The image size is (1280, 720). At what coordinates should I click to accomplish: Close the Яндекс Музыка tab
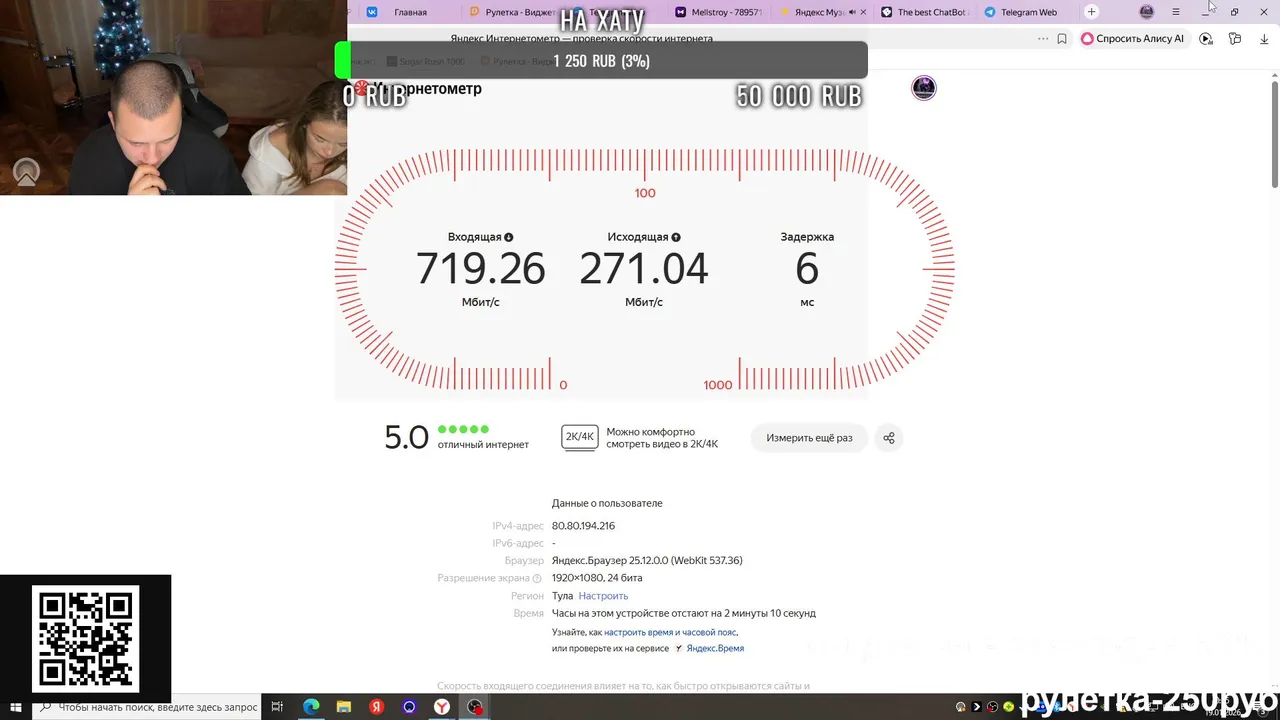pyautogui.click(x=864, y=12)
